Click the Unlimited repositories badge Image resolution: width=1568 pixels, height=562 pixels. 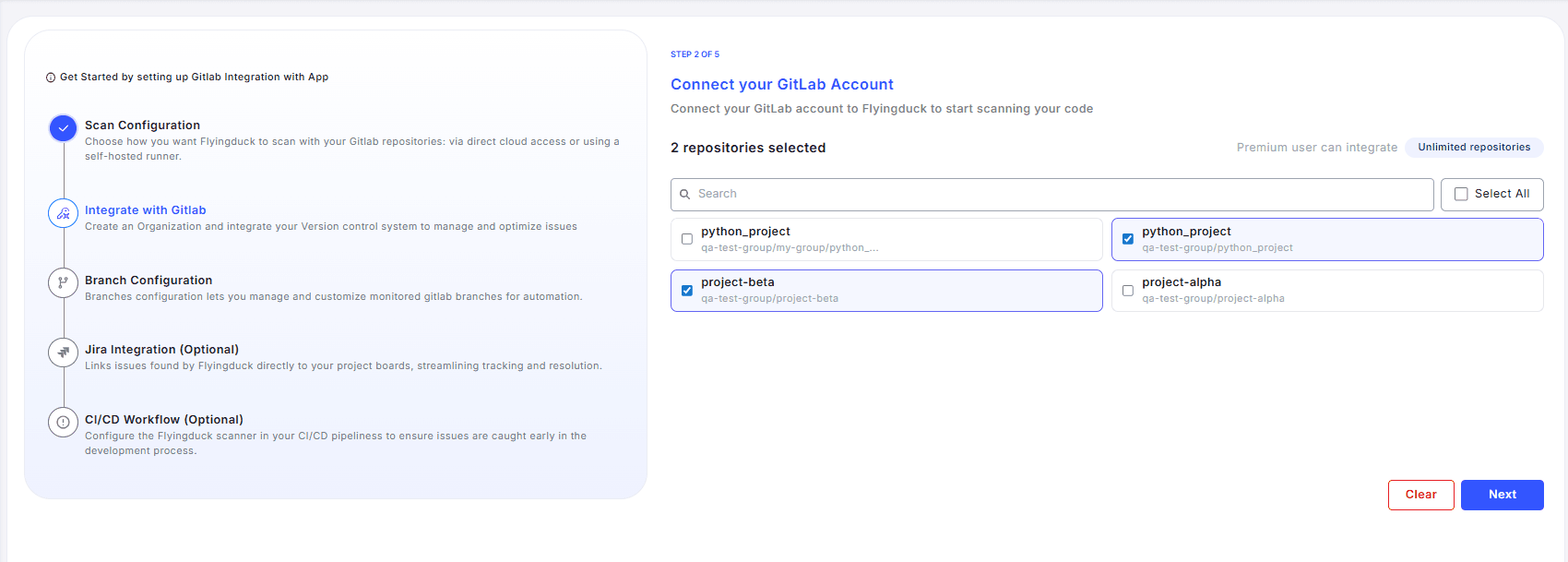[x=1473, y=148]
